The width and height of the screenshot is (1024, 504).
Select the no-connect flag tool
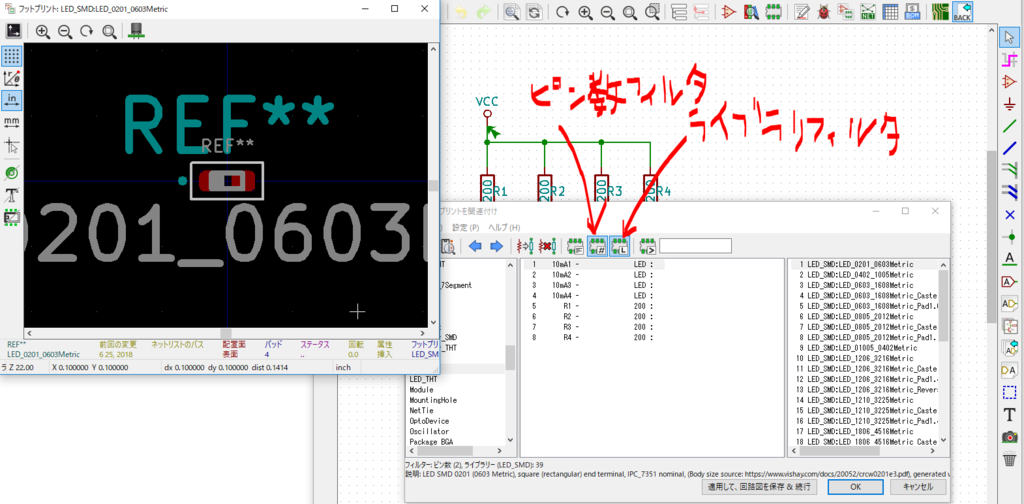tap(1010, 214)
